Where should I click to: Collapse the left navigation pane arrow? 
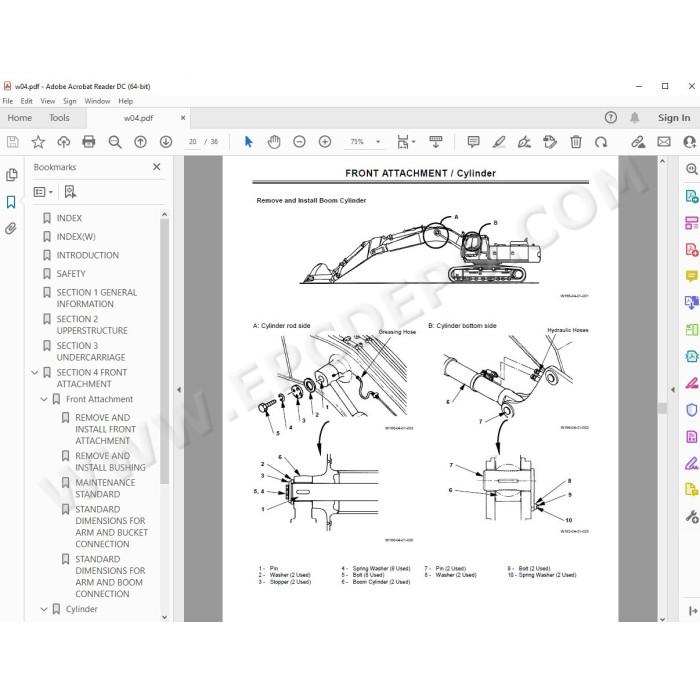tap(179, 389)
